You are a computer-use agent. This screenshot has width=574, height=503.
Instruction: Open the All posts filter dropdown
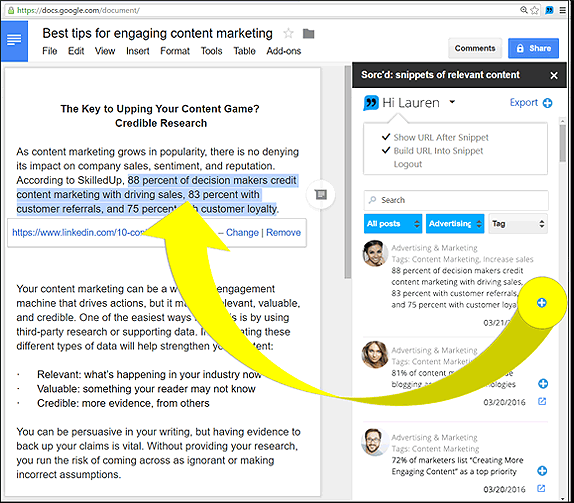(x=393, y=224)
